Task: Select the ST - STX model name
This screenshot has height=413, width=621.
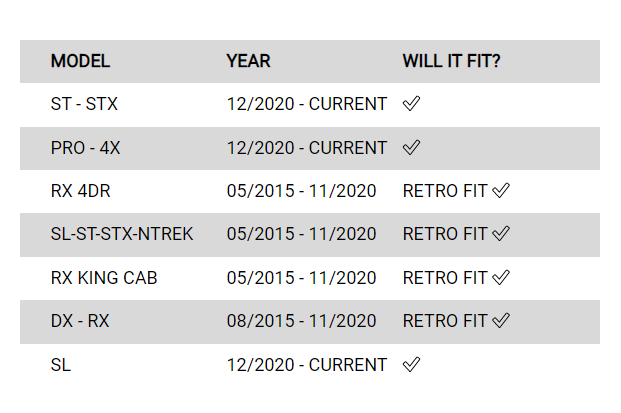Action: (x=84, y=104)
